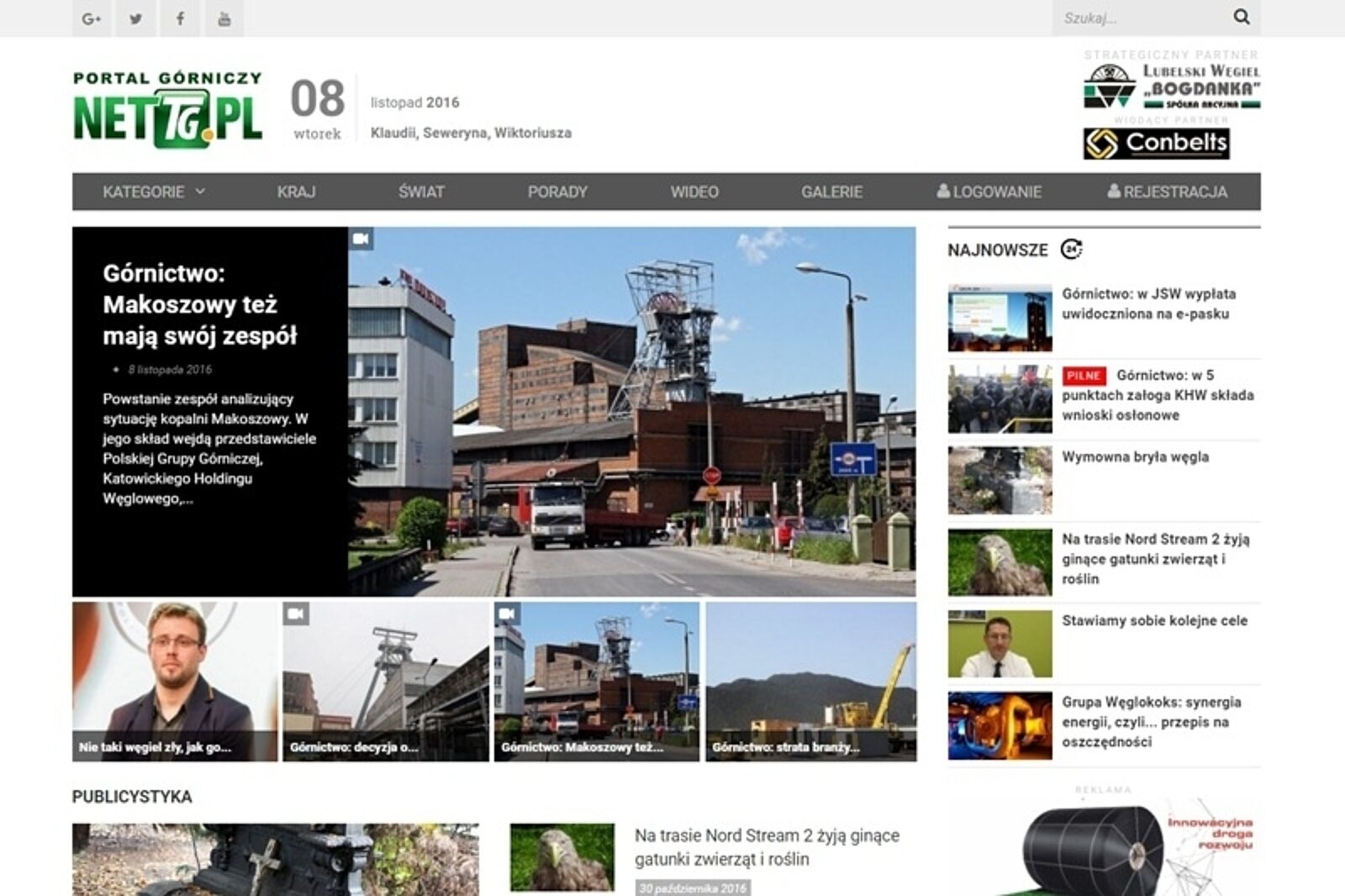Click the Lubelski Węgiel Bogdanka logo
Image resolution: width=1345 pixels, height=896 pixels.
[x=1172, y=87]
